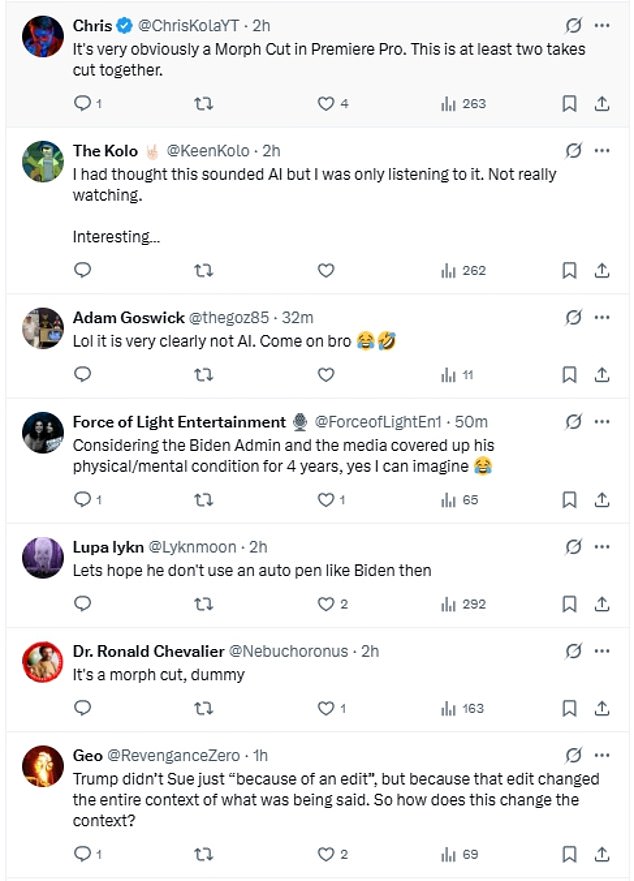Viewport: 634px width, 881px height.
Task: Open more options on Lupa lykn's reply
Action: tap(602, 547)
